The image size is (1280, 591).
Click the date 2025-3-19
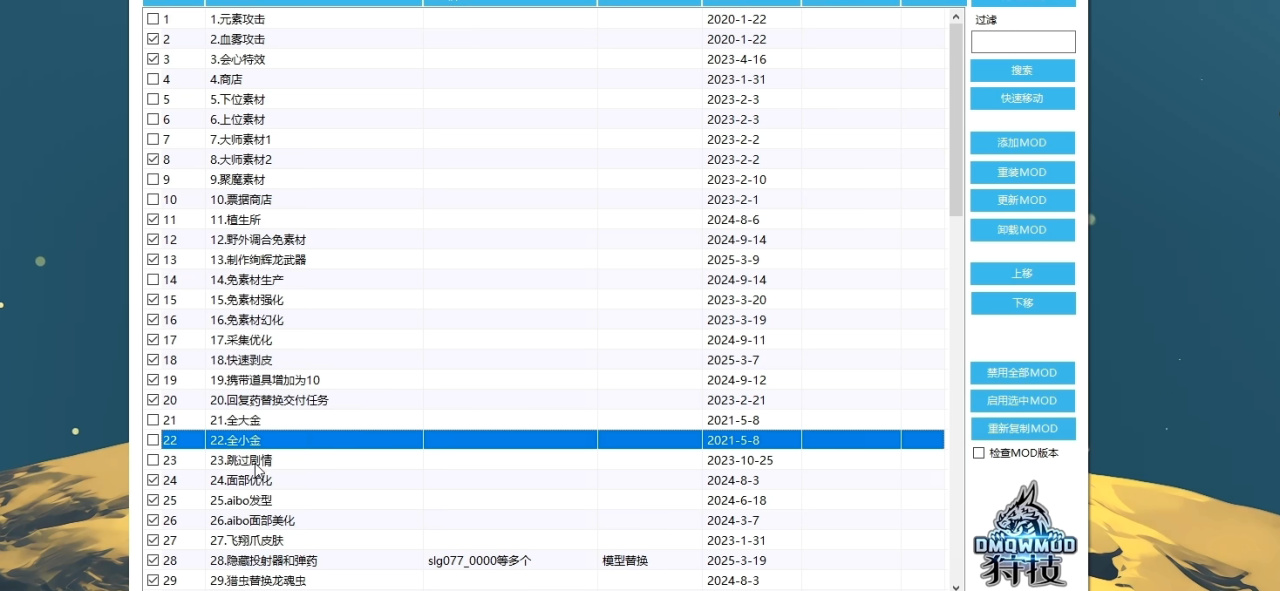click(x=736, y=560)
